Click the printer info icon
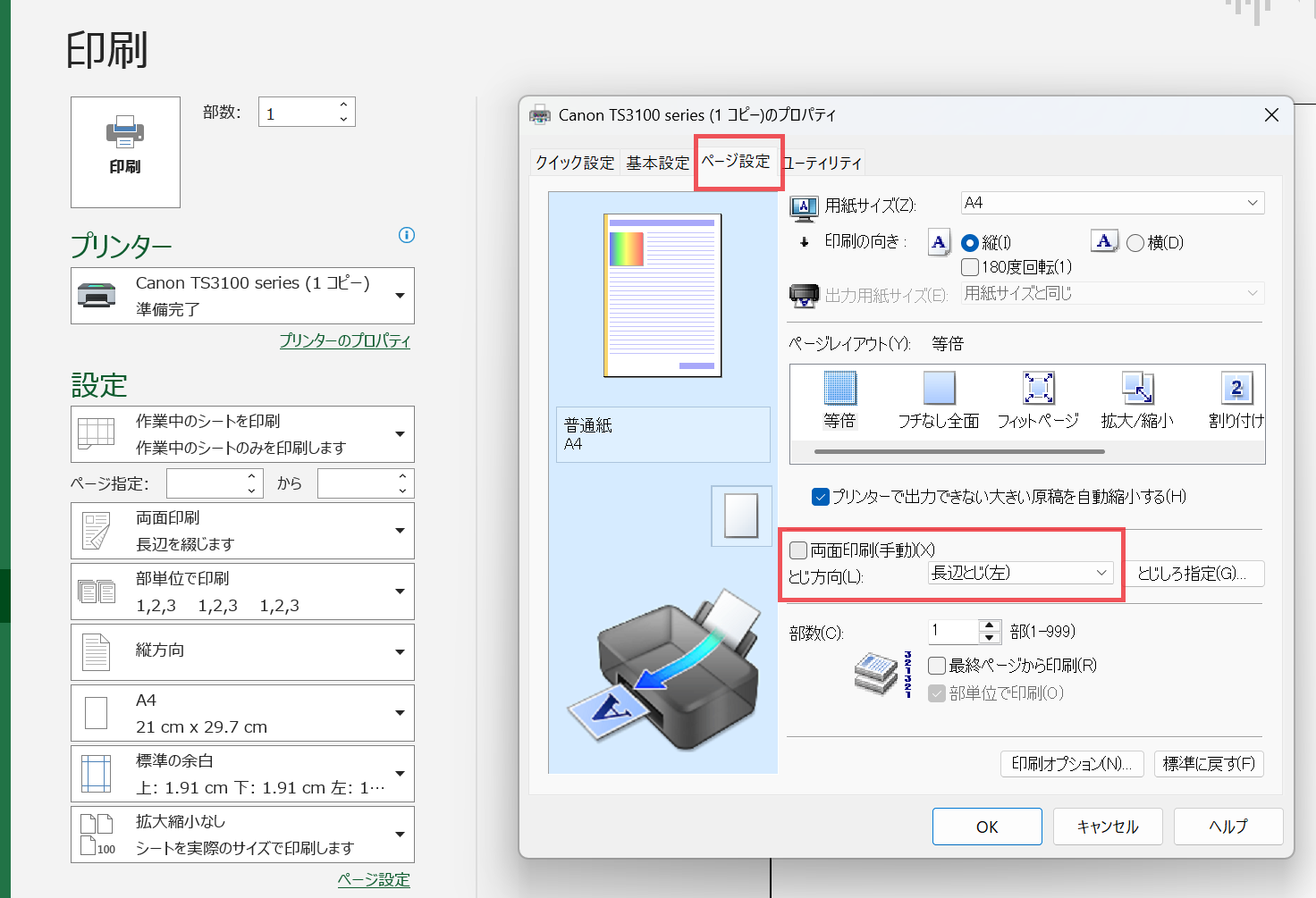The width and height of the screenshot is (1316, 898). pos(407,235)
